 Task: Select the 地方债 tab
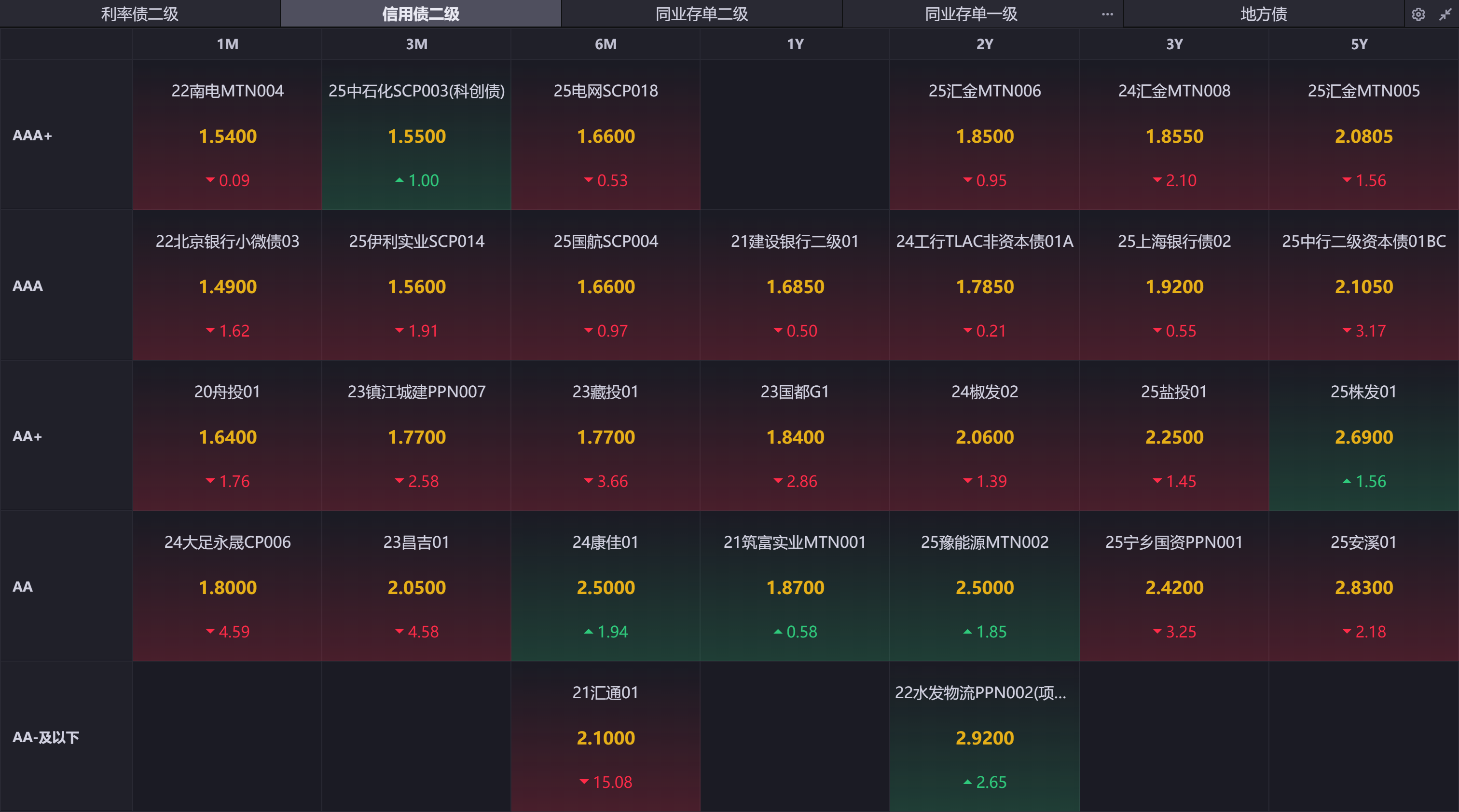pos(1263,14)
